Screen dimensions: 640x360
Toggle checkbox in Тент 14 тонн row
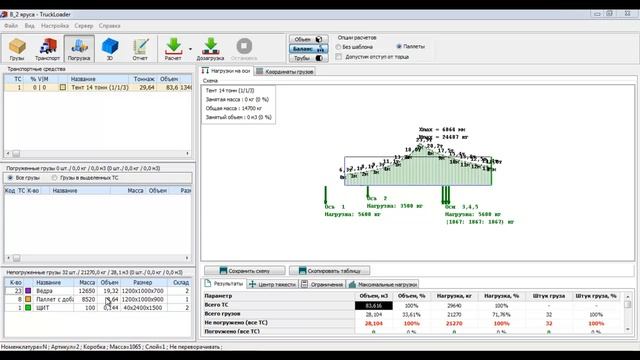pyautogui.click(x=62, y=87)
